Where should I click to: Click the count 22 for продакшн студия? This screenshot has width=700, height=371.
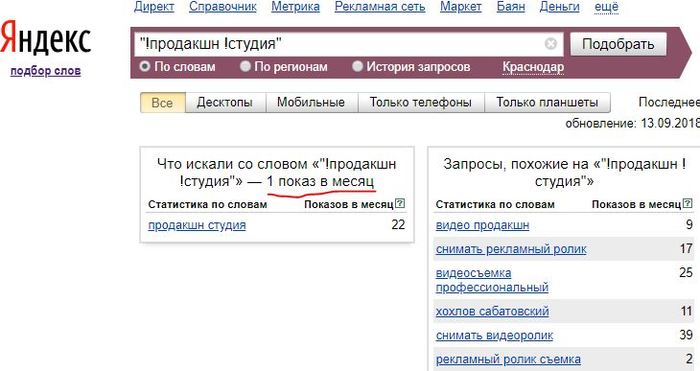pyautogui.click(x=398, y=225)
